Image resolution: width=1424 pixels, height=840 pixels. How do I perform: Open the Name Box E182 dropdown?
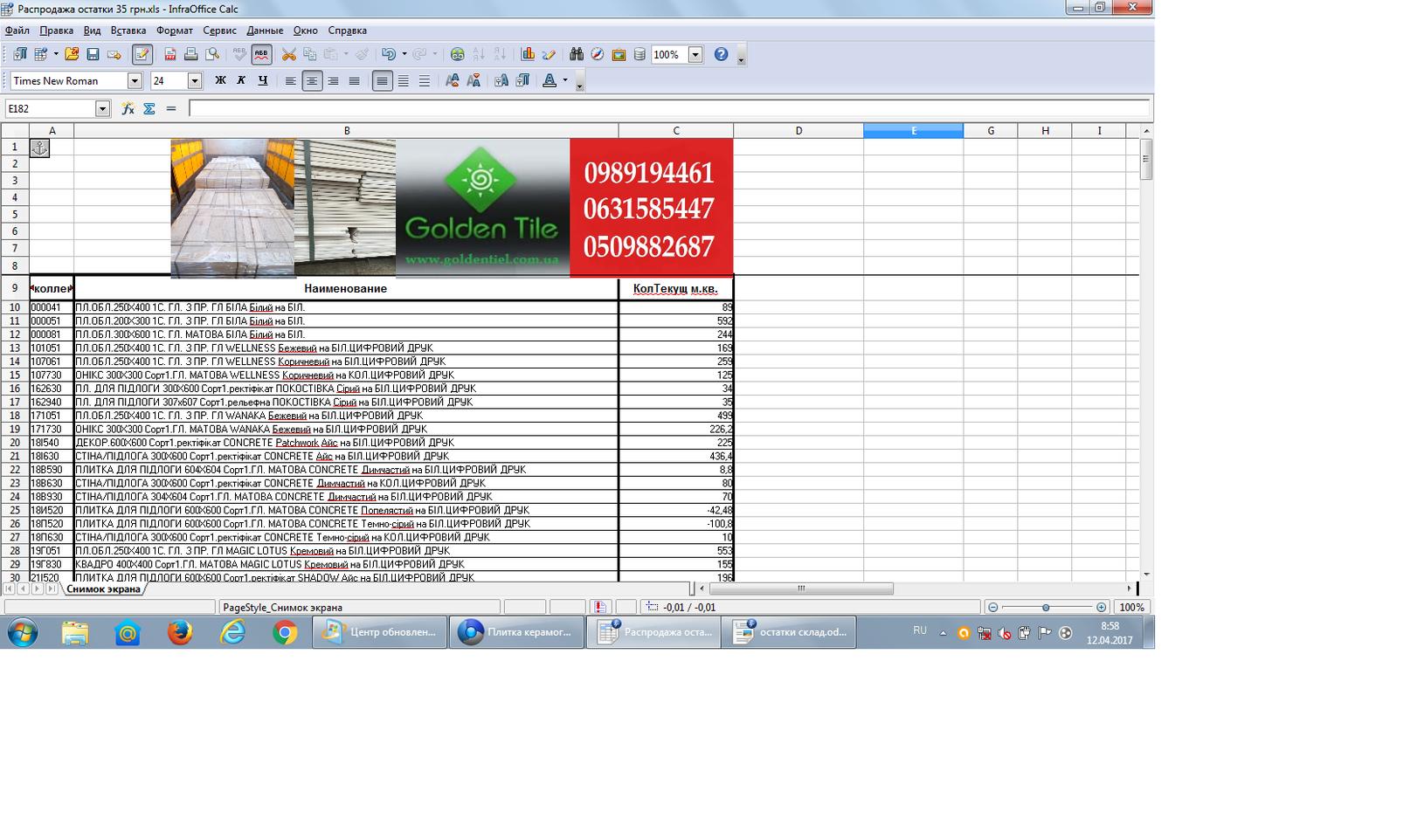102,108
